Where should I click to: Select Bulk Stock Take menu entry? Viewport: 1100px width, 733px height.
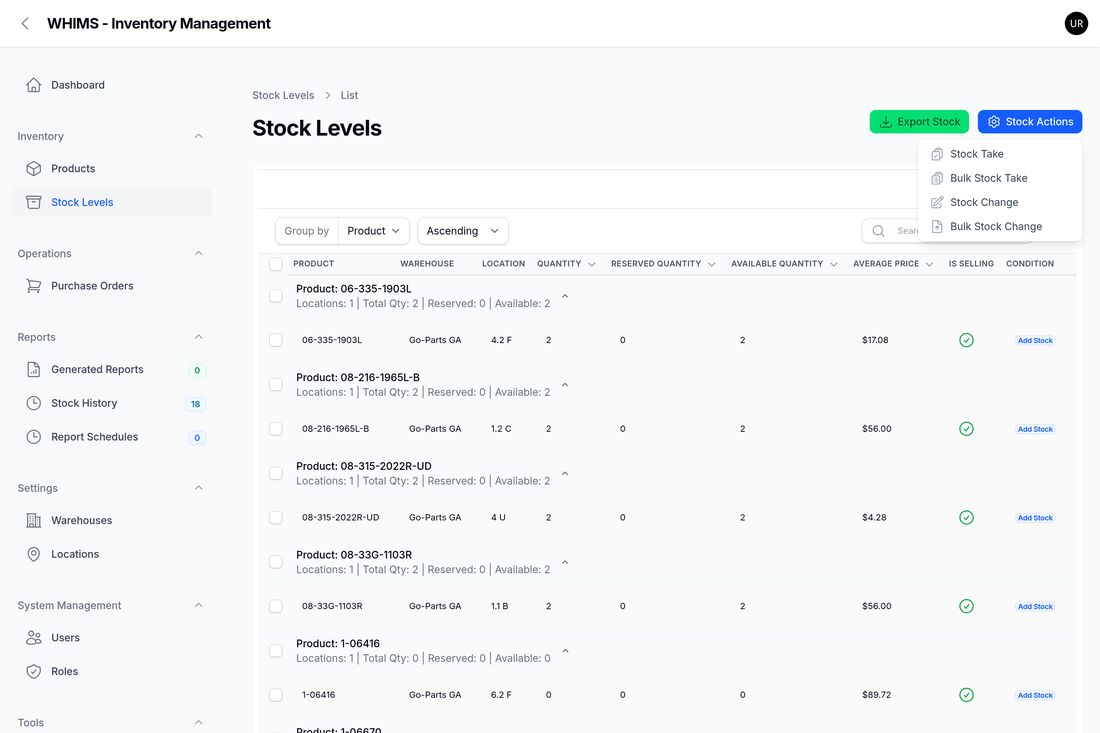[x=1000, y=178]
